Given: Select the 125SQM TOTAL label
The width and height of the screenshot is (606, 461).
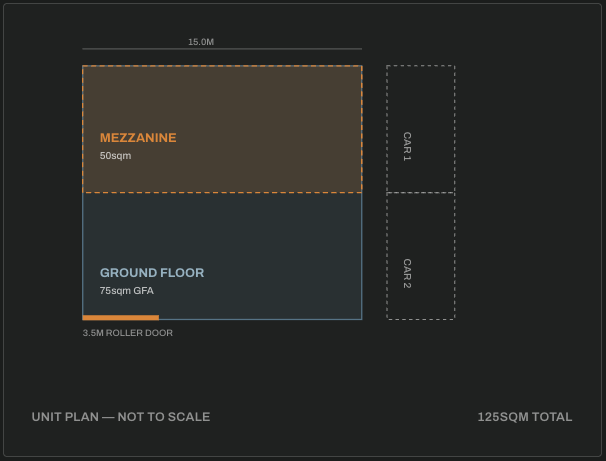Looking at the screenshot, I should coord(525,417).
